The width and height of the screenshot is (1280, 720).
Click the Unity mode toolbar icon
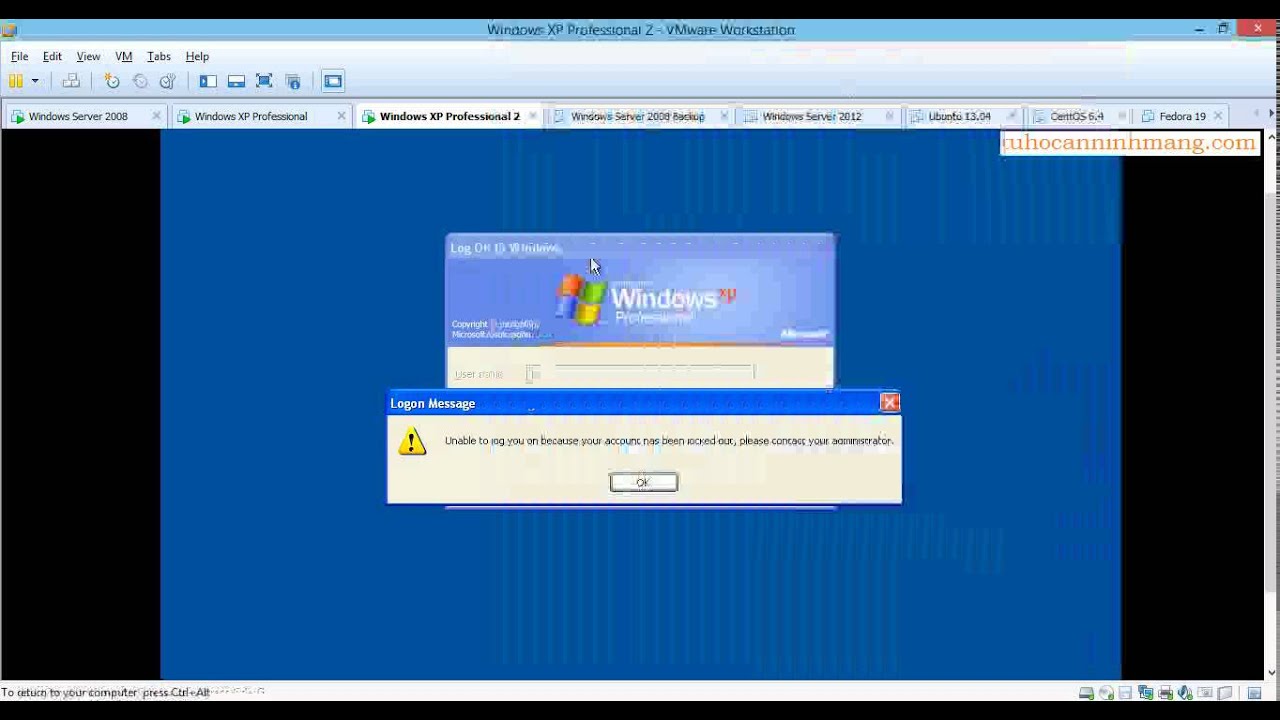(292, 81)
